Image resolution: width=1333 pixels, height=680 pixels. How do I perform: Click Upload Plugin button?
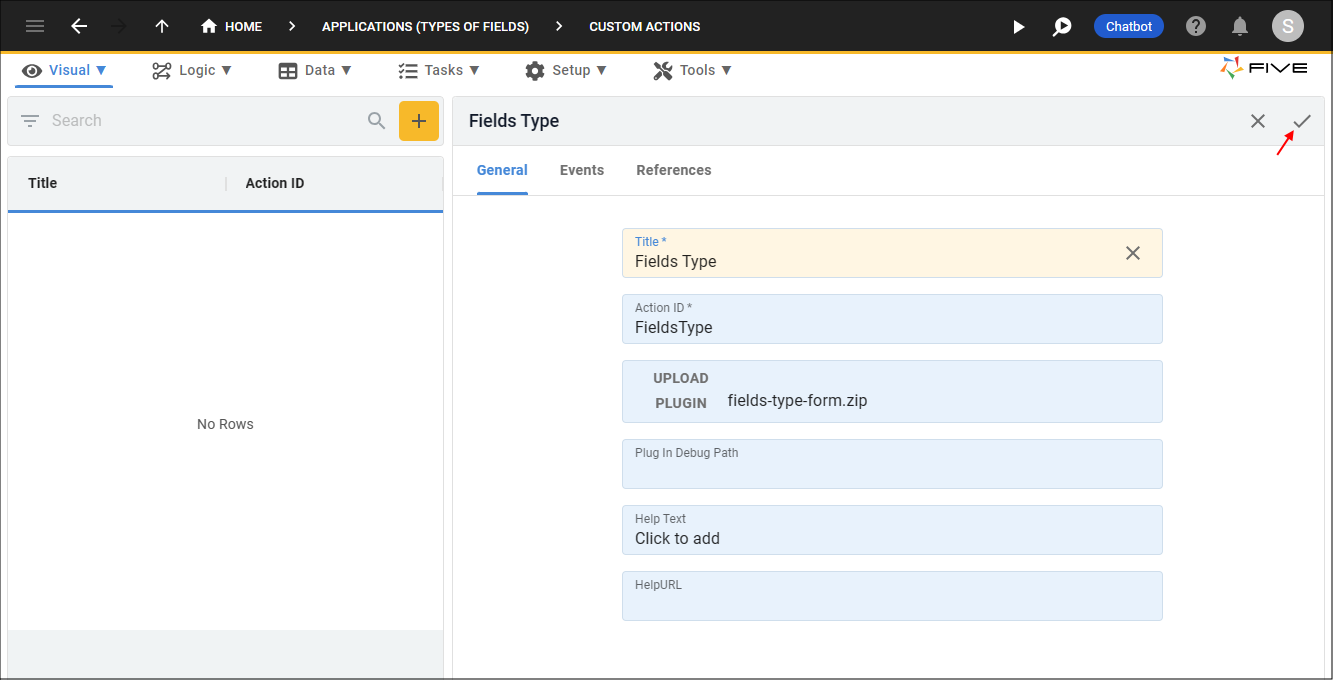[x=681, y=391]
